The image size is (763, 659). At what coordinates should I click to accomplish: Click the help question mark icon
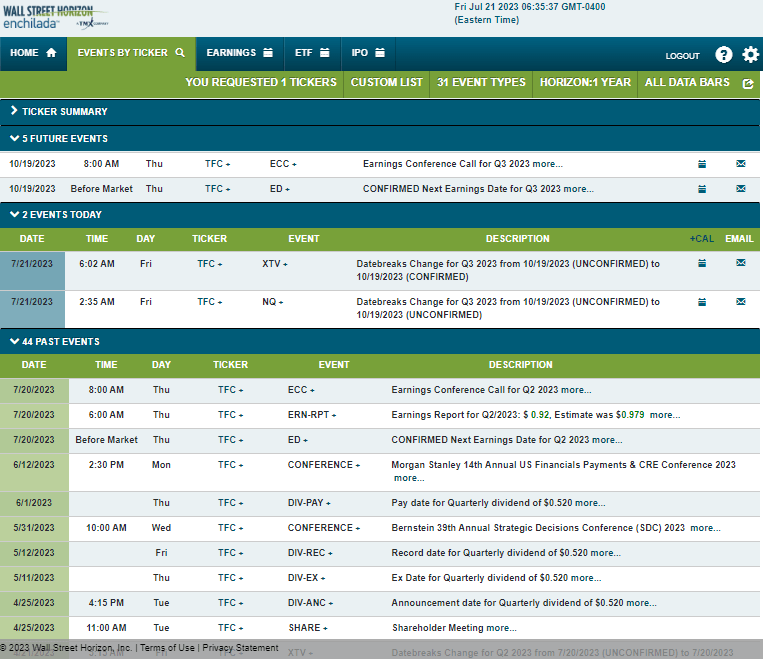(x=724, y=55)
